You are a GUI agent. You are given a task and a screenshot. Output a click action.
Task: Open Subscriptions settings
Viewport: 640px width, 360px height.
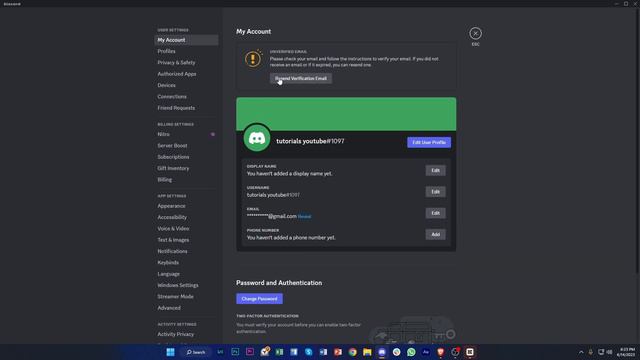click(186, 157)
